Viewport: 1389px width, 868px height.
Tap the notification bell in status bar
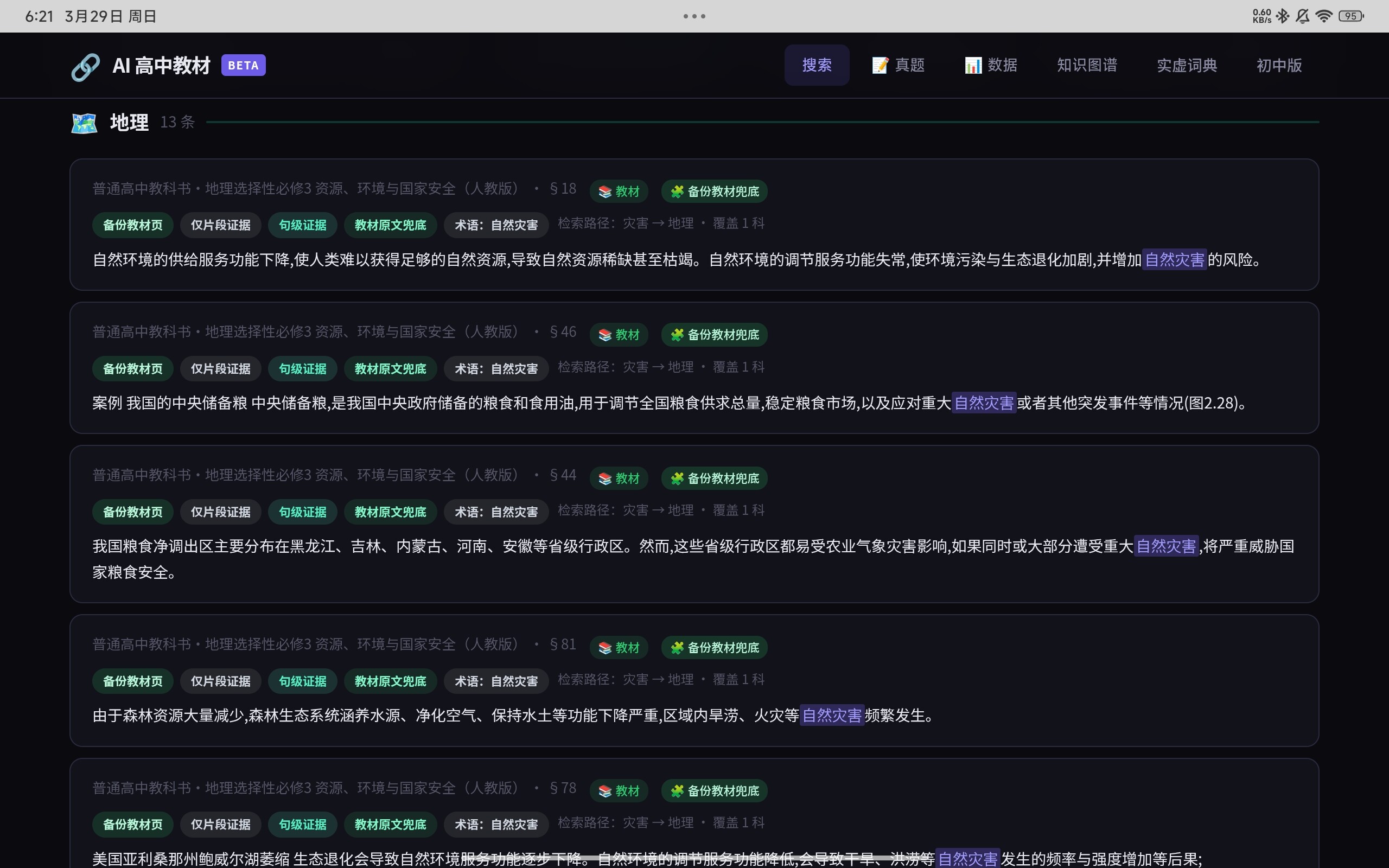(1302, 16)
